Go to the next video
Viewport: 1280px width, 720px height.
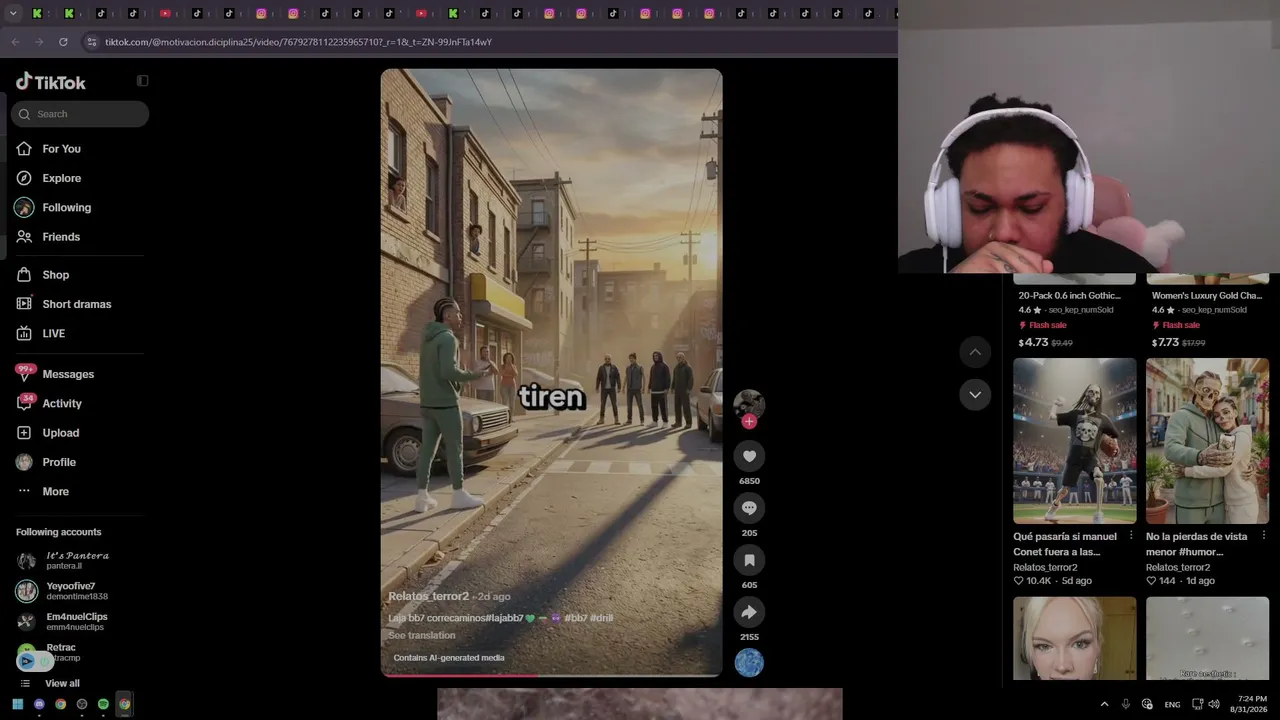point(975,395)
